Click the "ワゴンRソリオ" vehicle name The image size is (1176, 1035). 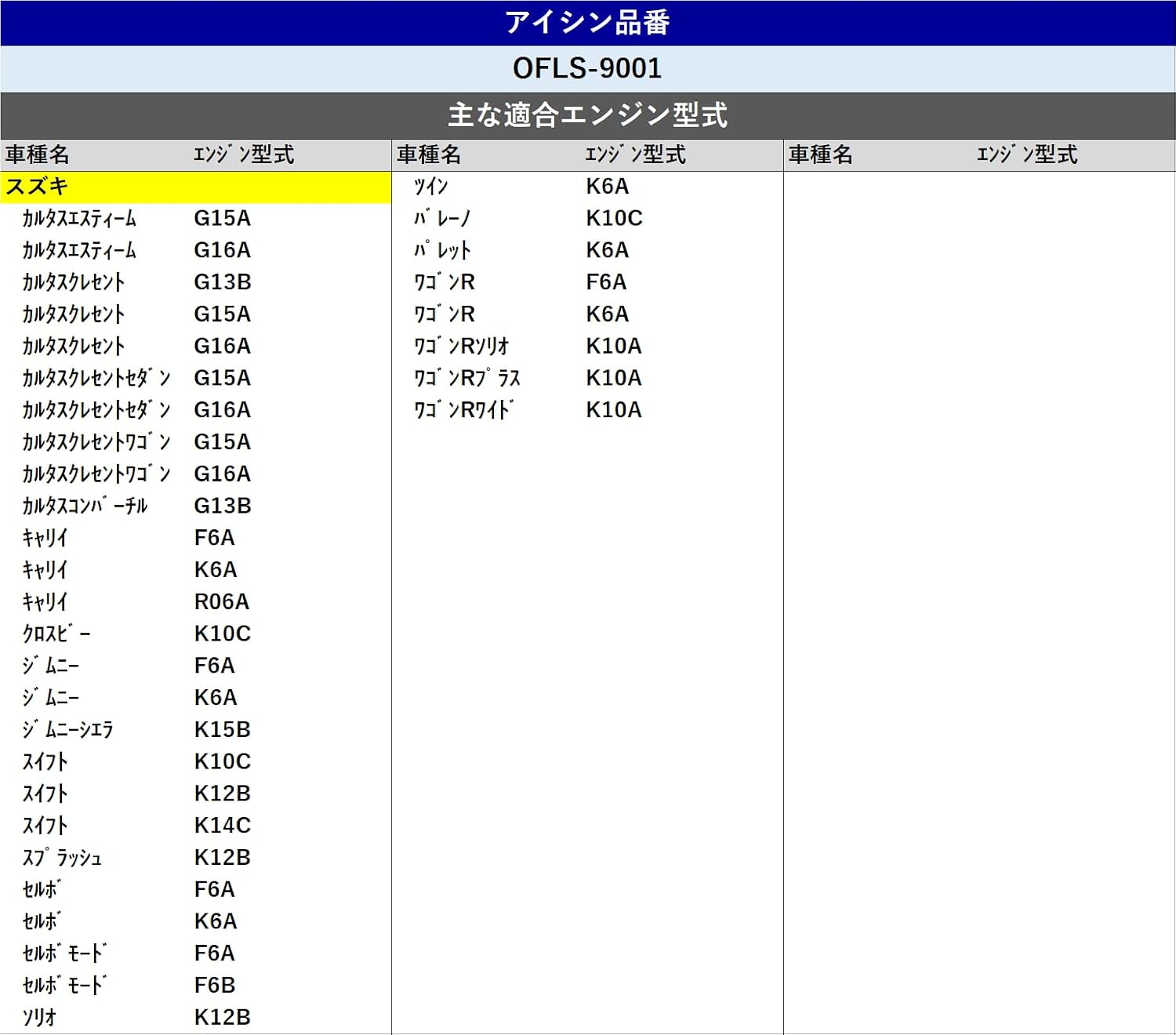pyautogui.click(x=462, y=346)
